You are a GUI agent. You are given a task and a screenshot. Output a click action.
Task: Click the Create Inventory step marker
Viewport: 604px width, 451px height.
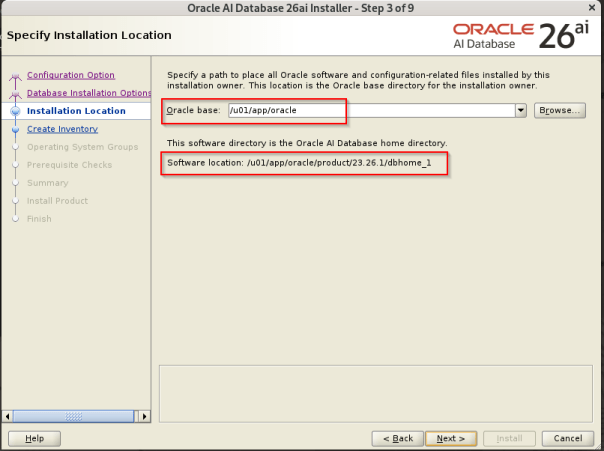[15, 130]
